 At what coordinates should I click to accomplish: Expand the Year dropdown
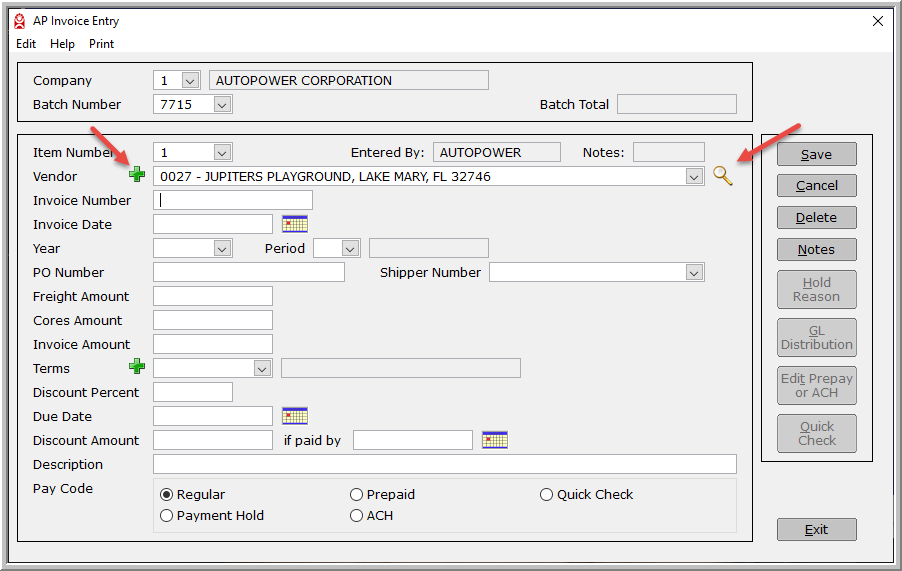click(222, 248)
